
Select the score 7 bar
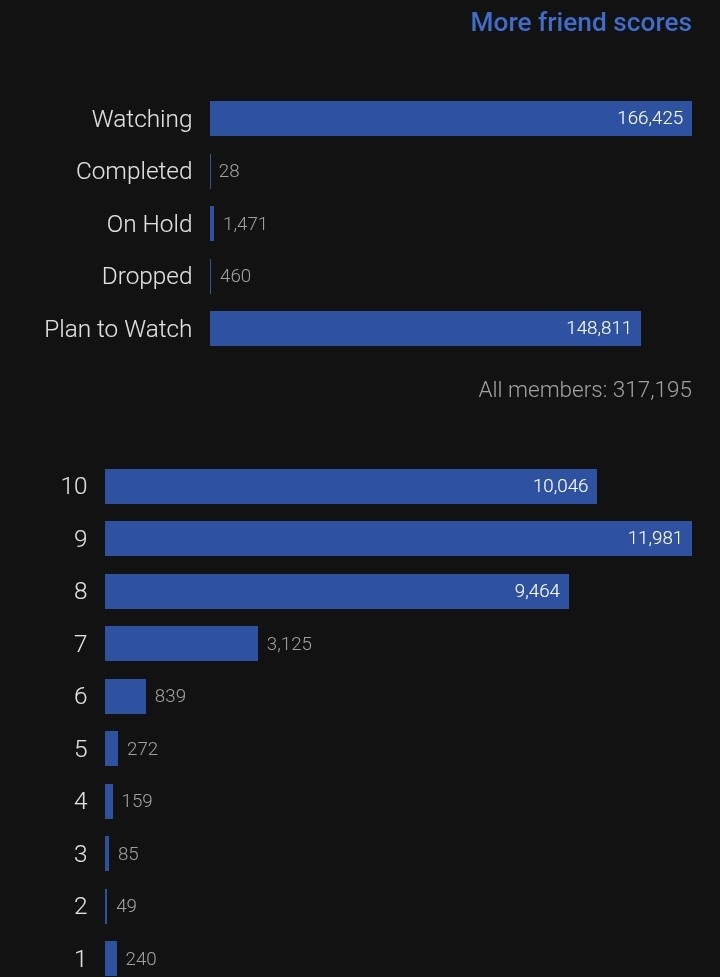181,643
